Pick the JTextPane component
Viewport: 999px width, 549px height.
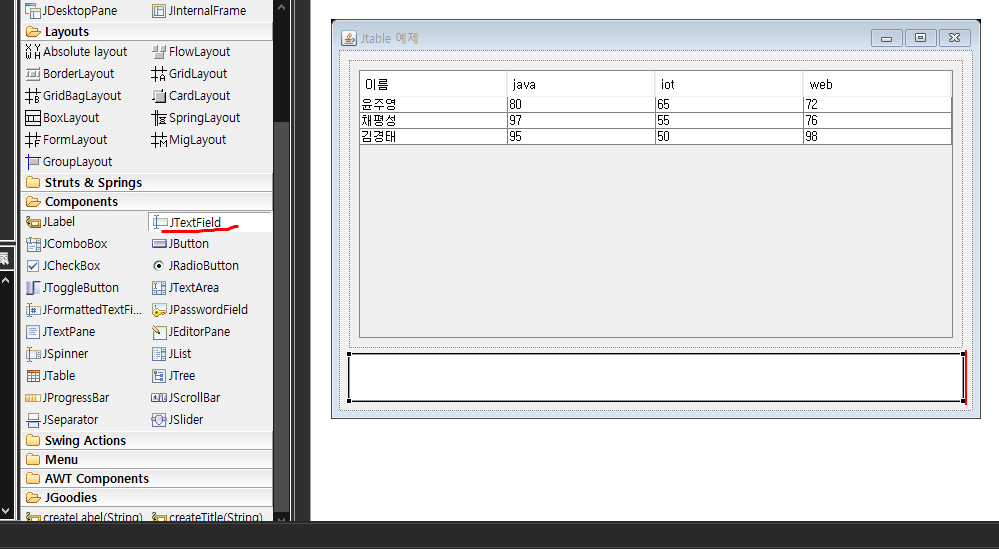pos(60,332)
